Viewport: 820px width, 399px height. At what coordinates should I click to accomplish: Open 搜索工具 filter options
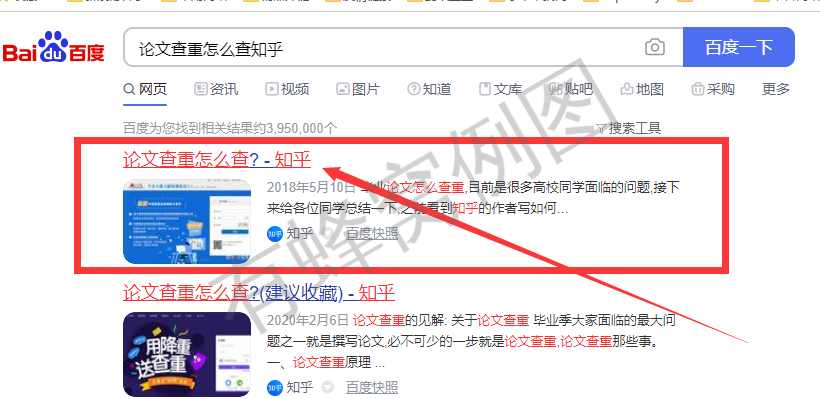(629, 128)
